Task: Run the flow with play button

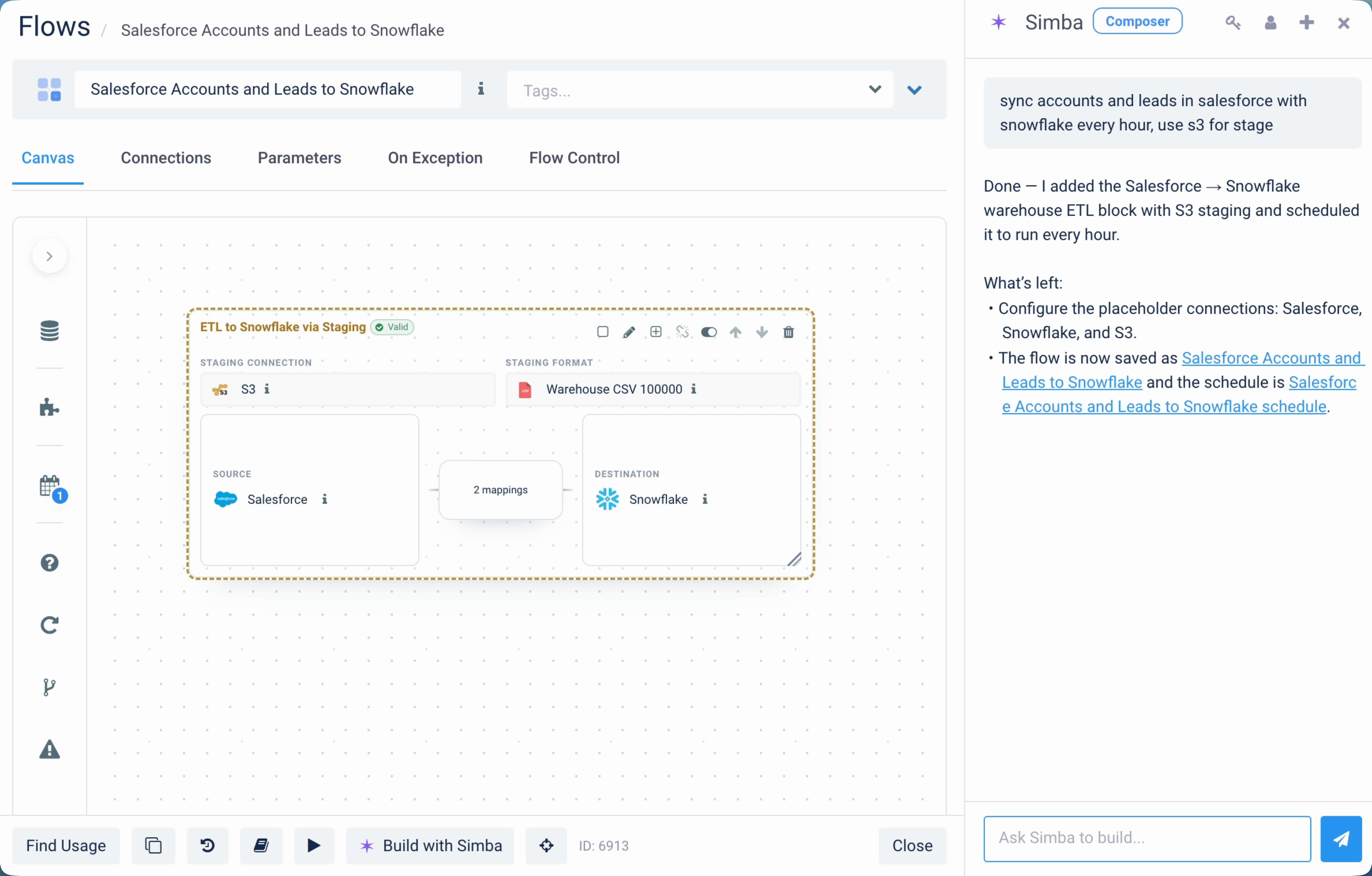Action: pos(314,846)
